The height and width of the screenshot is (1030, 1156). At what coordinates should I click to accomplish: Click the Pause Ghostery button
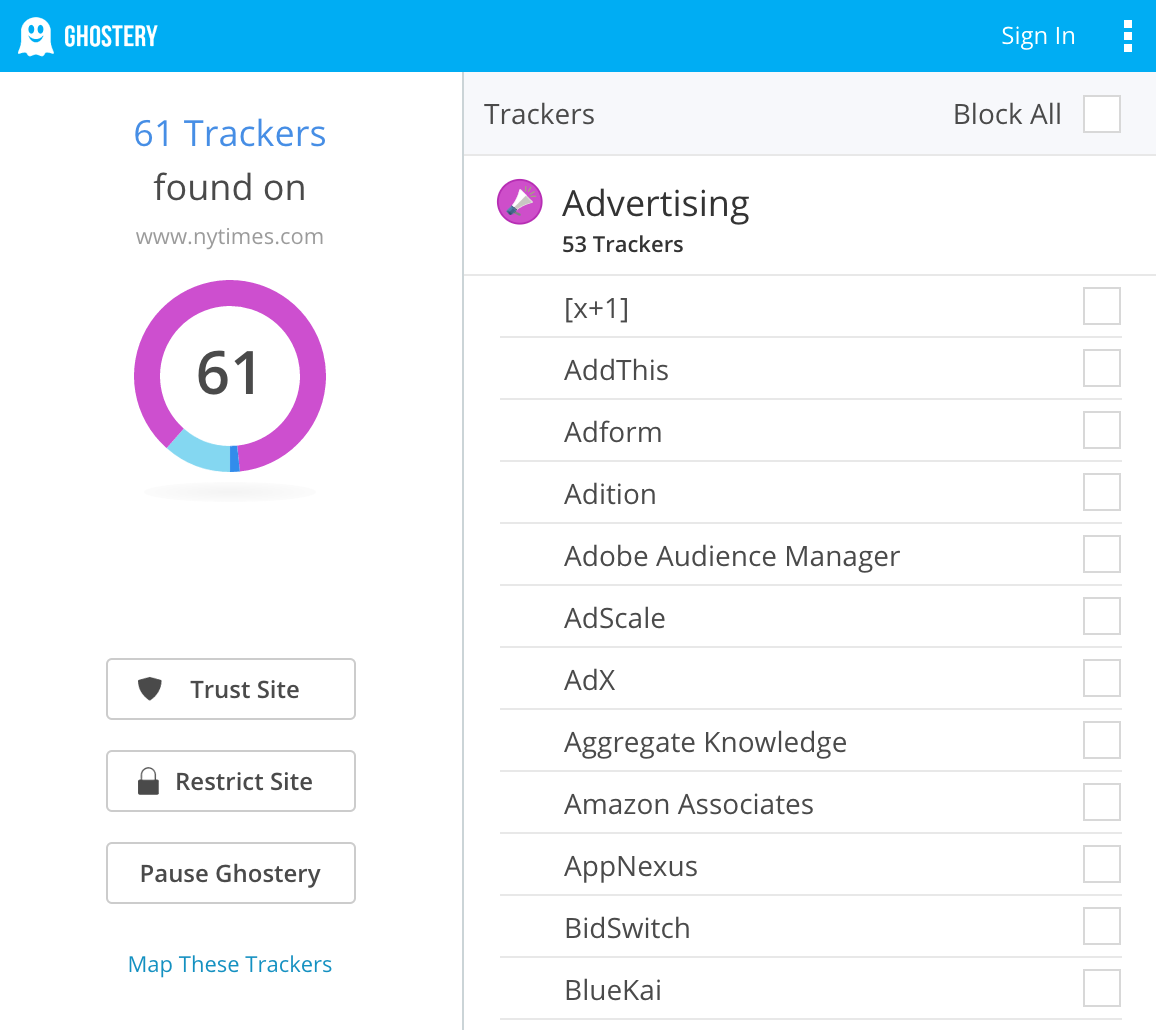[231, 873]
